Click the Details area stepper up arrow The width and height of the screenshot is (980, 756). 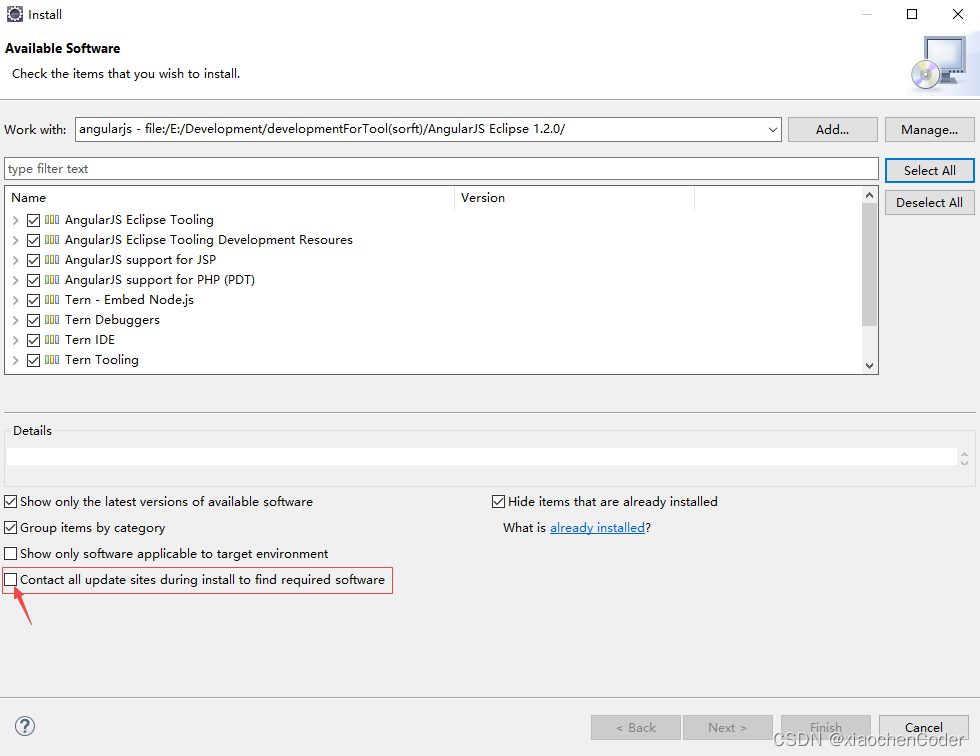pyautogui.click(x=964, y=454)
